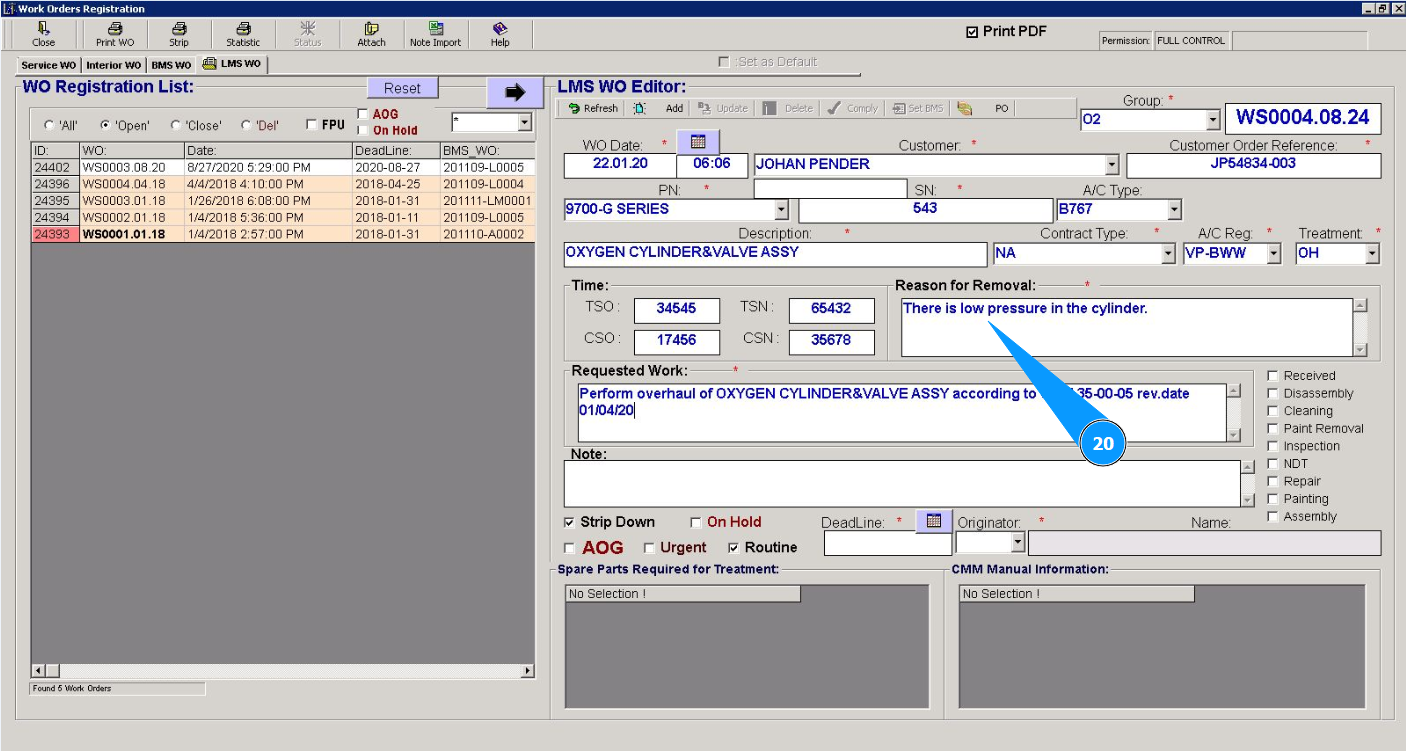Tick the NDT checkbox
The width and height of the screenshot is (1406, 751).
tap(1273, 463)
